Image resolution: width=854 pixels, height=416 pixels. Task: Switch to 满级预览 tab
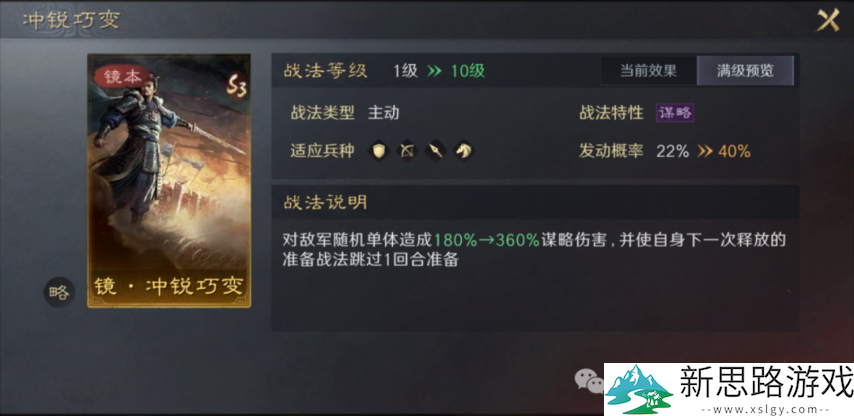745,71
